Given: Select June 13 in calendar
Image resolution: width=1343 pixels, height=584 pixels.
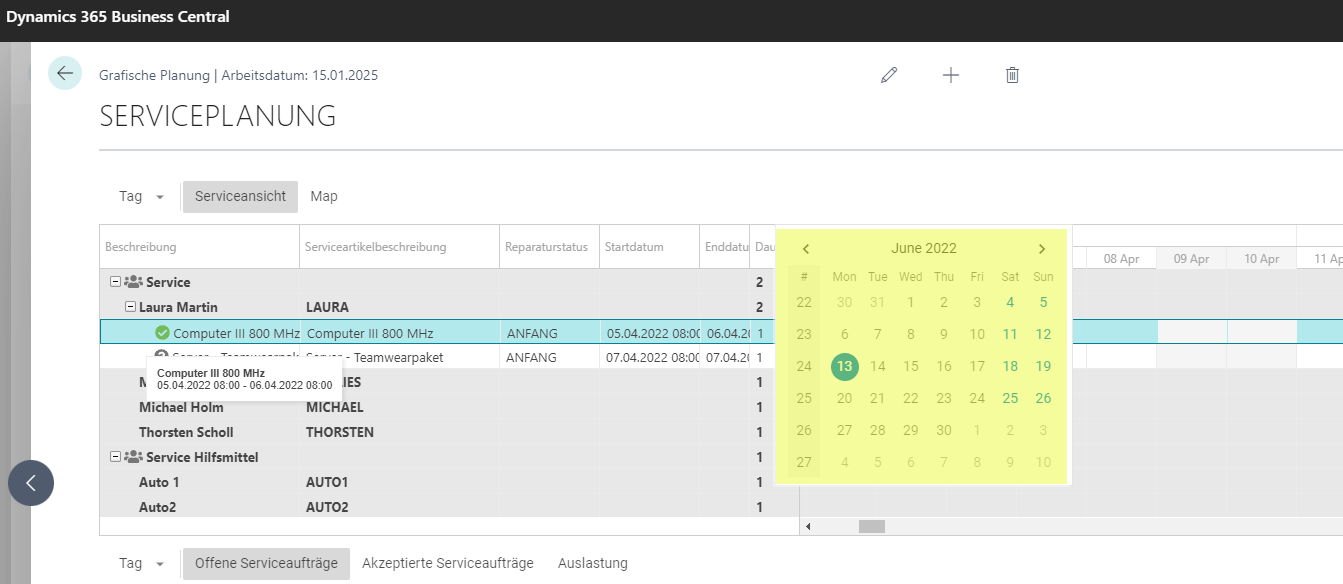Looking at the screenshot, I should 845,366.
